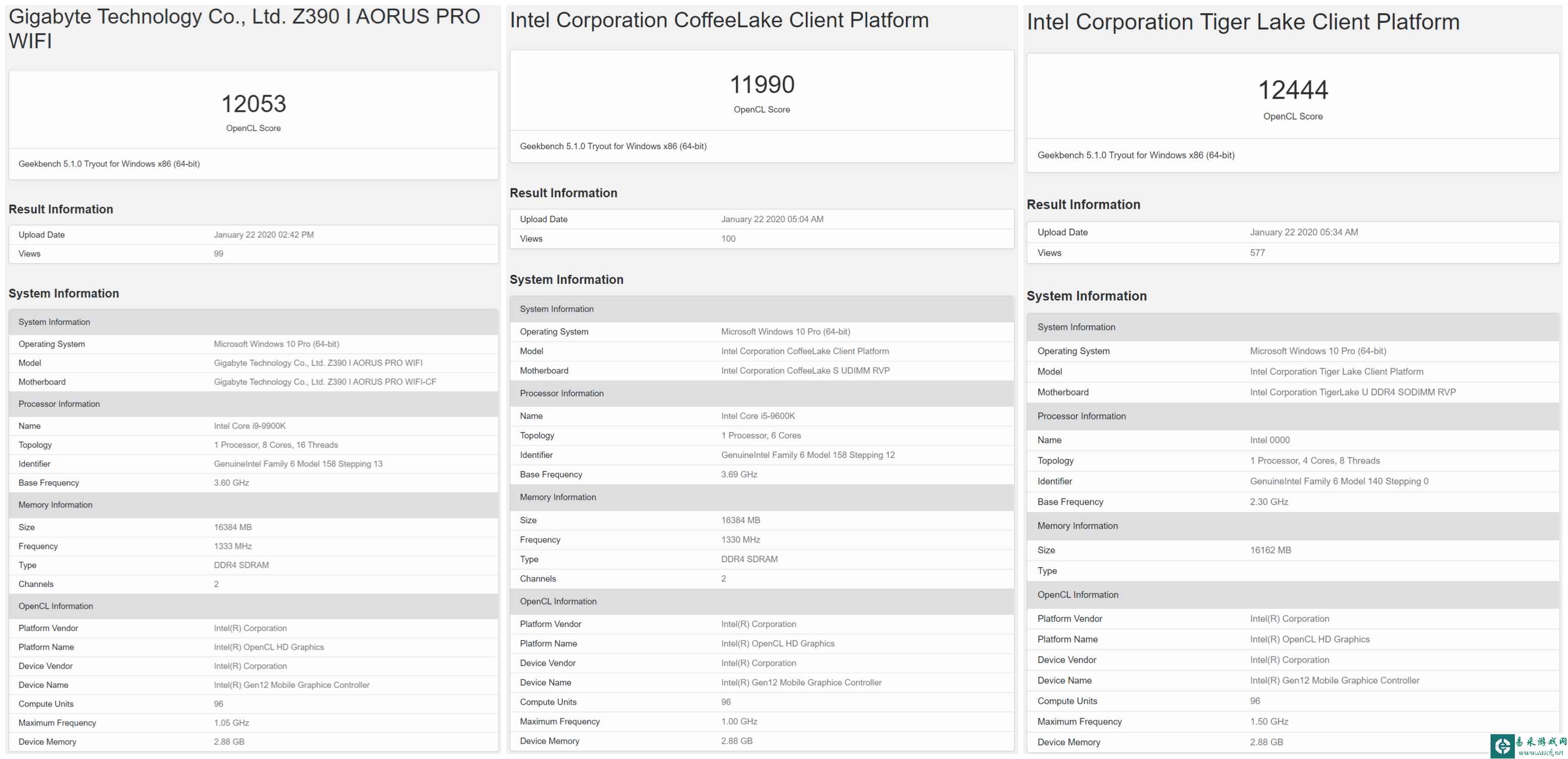Click the 11990 OpenCL score
This screenshot has height=759, width=1568.
click(x=762, y=85)
